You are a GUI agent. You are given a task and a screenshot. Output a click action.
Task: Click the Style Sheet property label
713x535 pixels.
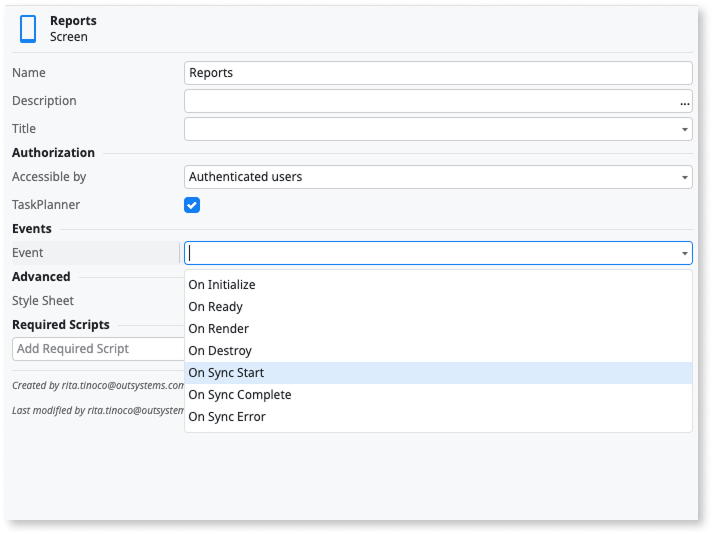43,301
